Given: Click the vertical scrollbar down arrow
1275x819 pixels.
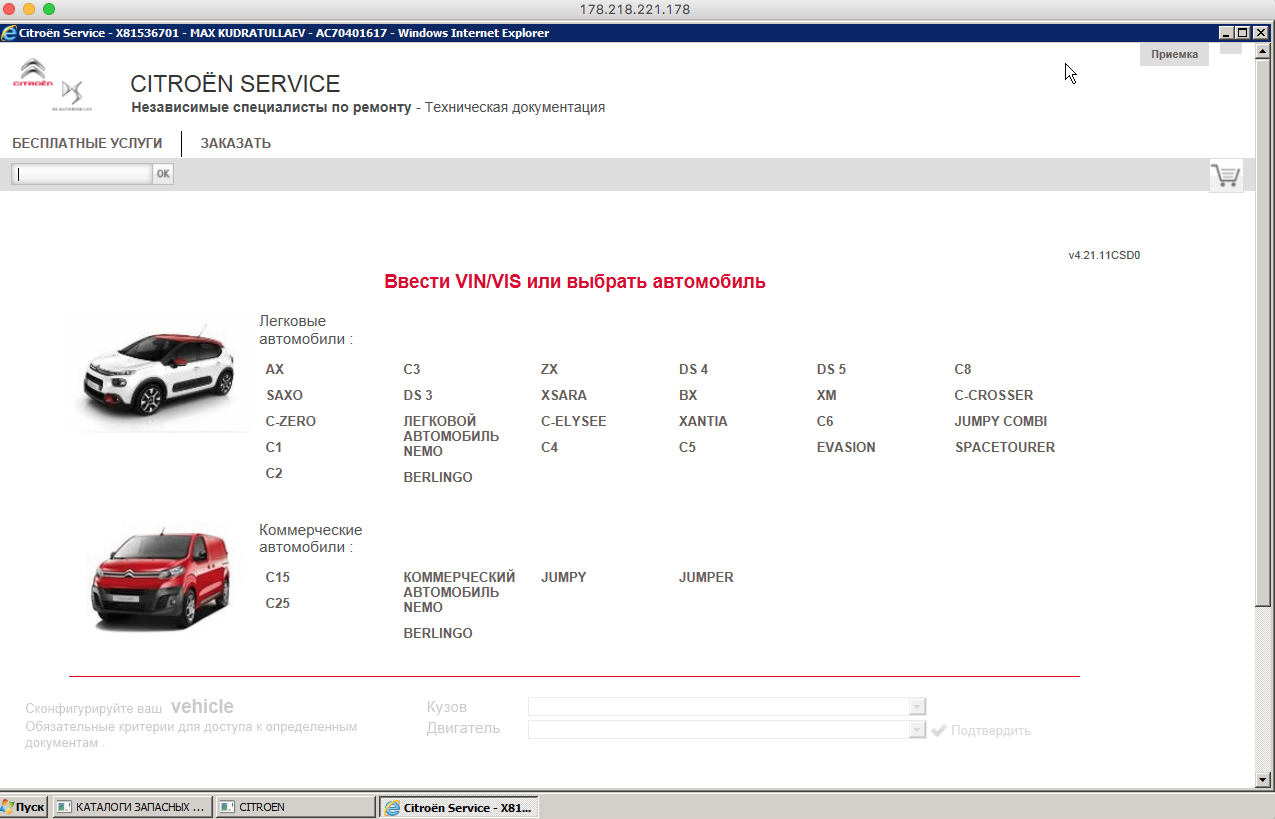Looking at the screenshot, I should coord(1264,779).
